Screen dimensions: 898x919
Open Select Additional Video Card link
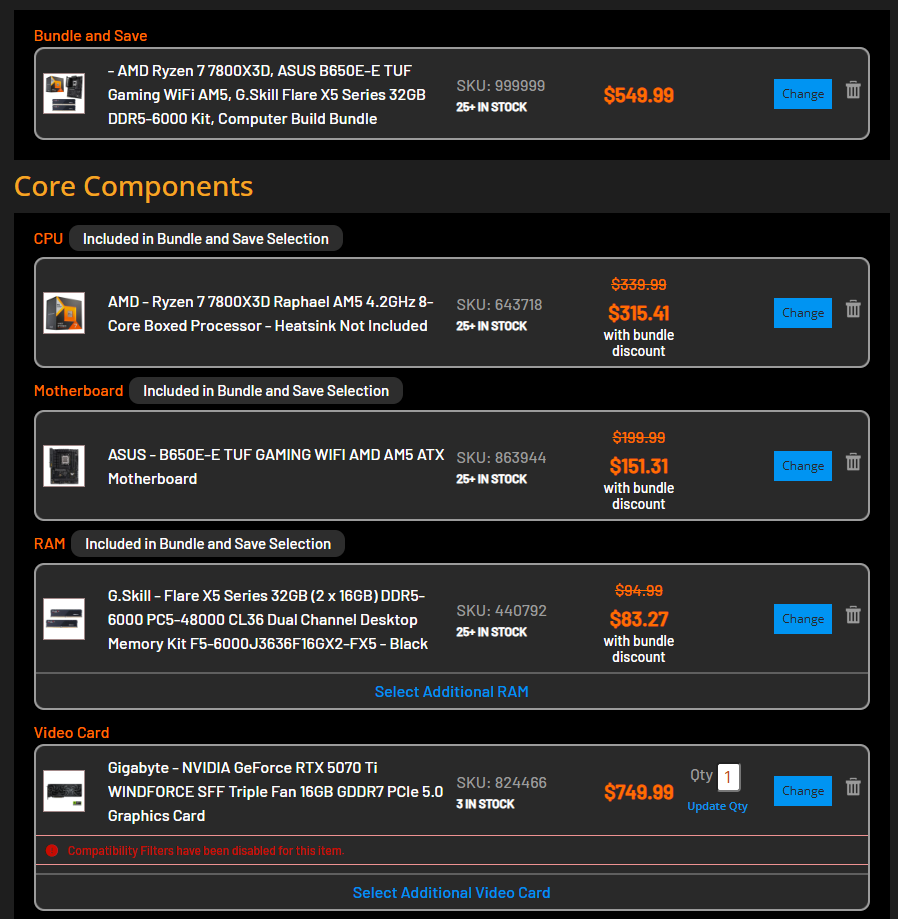451,893
